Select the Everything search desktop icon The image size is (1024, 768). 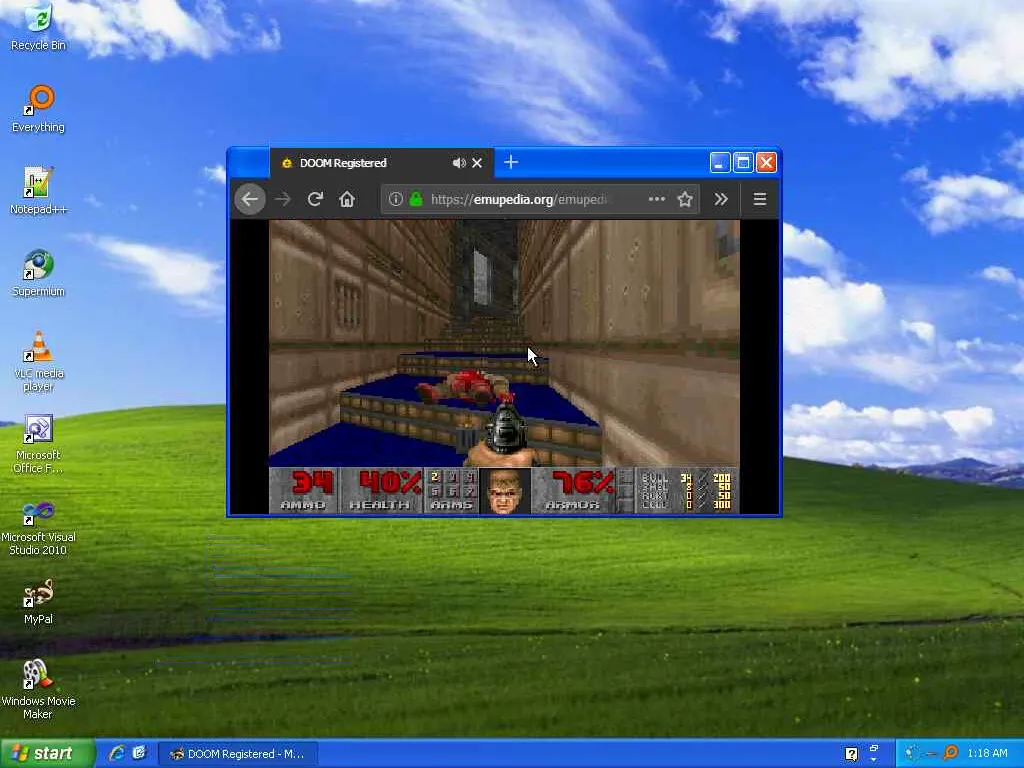(x=38, y=109)
